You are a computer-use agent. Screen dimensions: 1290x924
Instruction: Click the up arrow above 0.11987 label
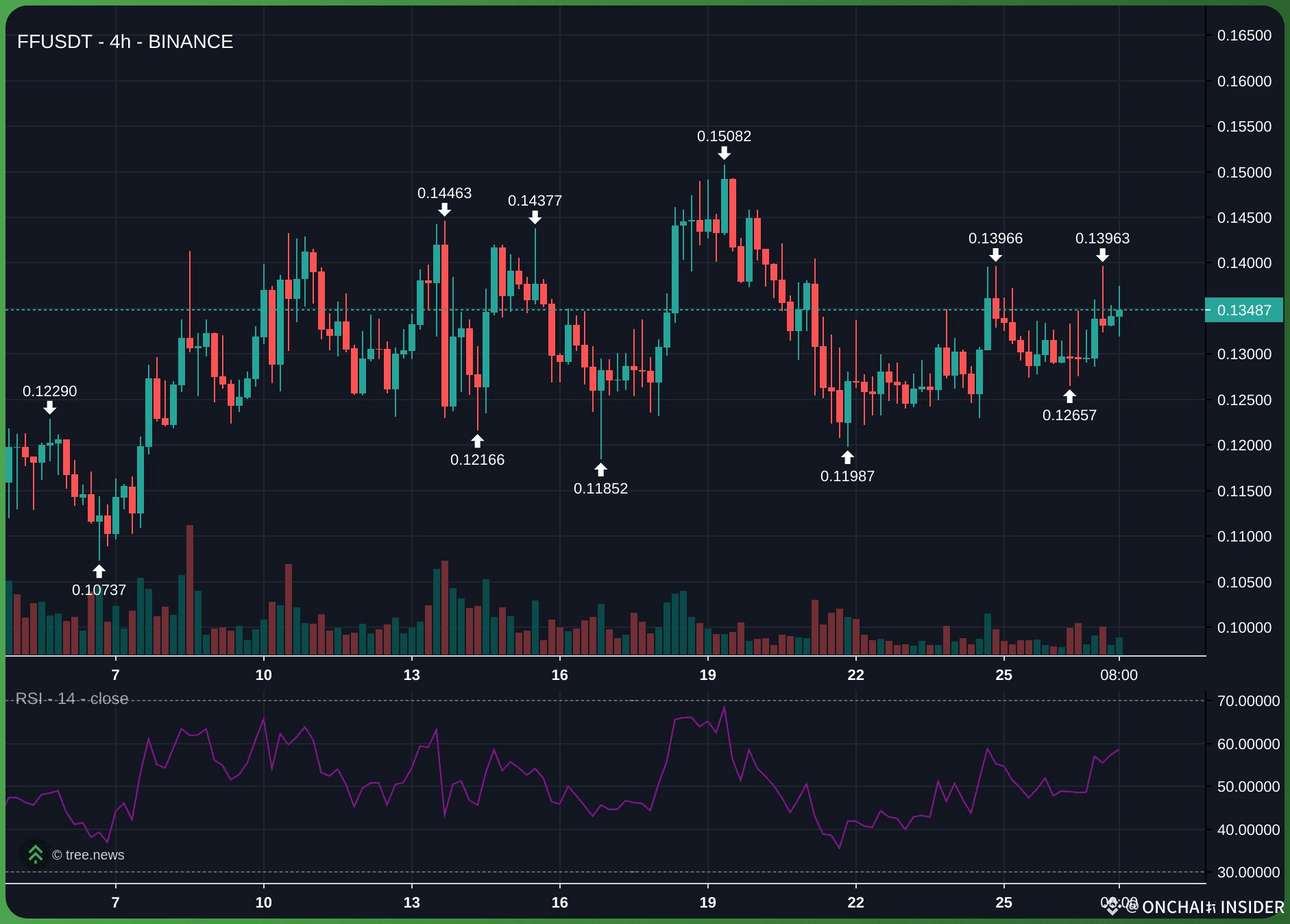pyautogui.click(x=847, y=457)
